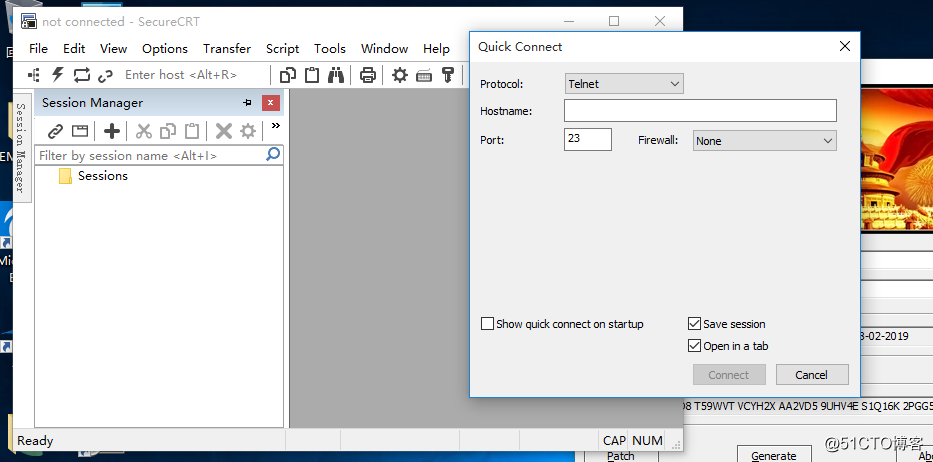933x462 pixels.
Task: Click the Print icon in toolbar
Action: pos(368,75)
